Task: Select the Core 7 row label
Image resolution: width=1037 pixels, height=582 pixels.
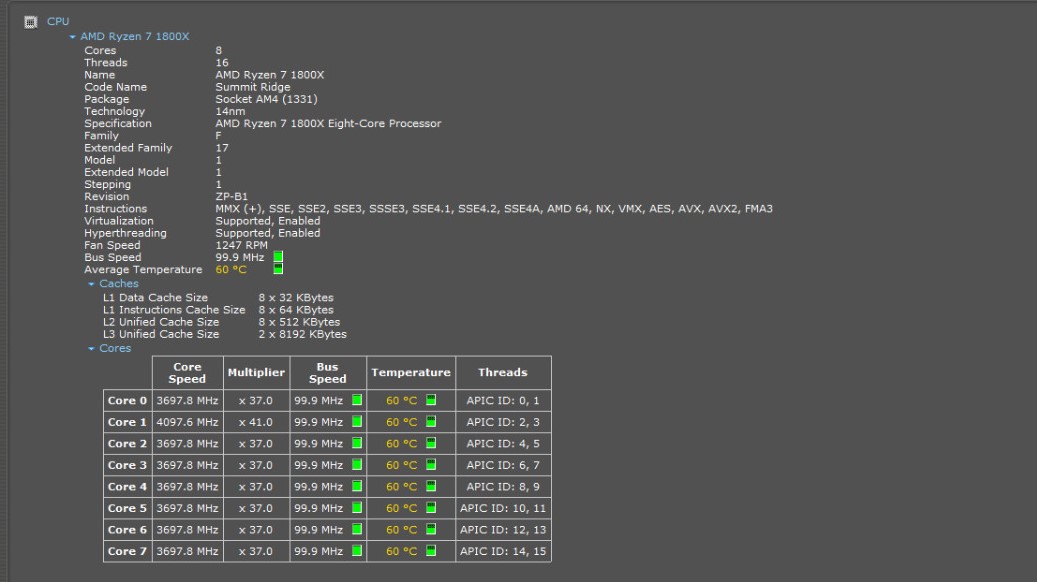Action: click(x=128, y=552)
